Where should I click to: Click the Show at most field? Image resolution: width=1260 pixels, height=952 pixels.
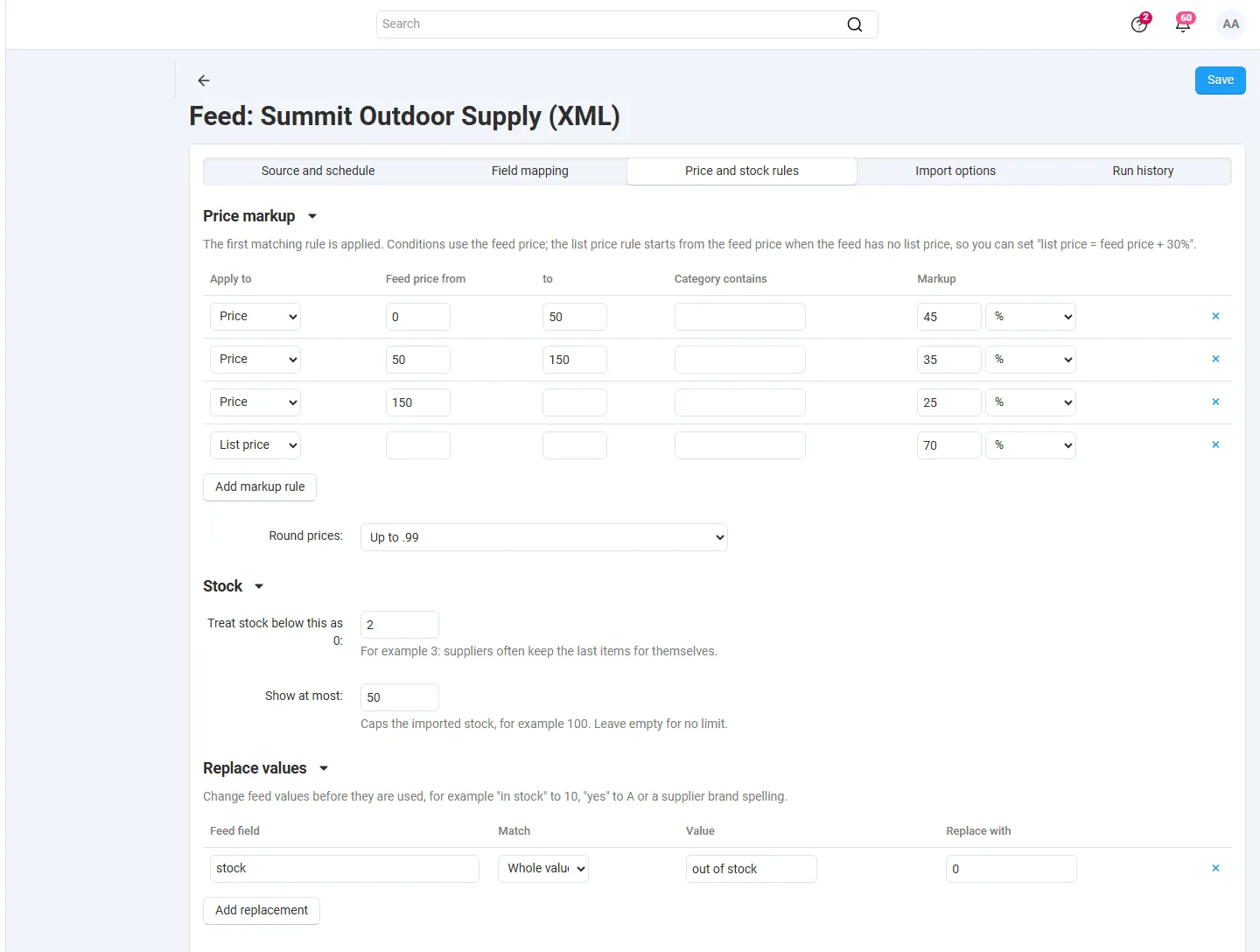[400, 697]
